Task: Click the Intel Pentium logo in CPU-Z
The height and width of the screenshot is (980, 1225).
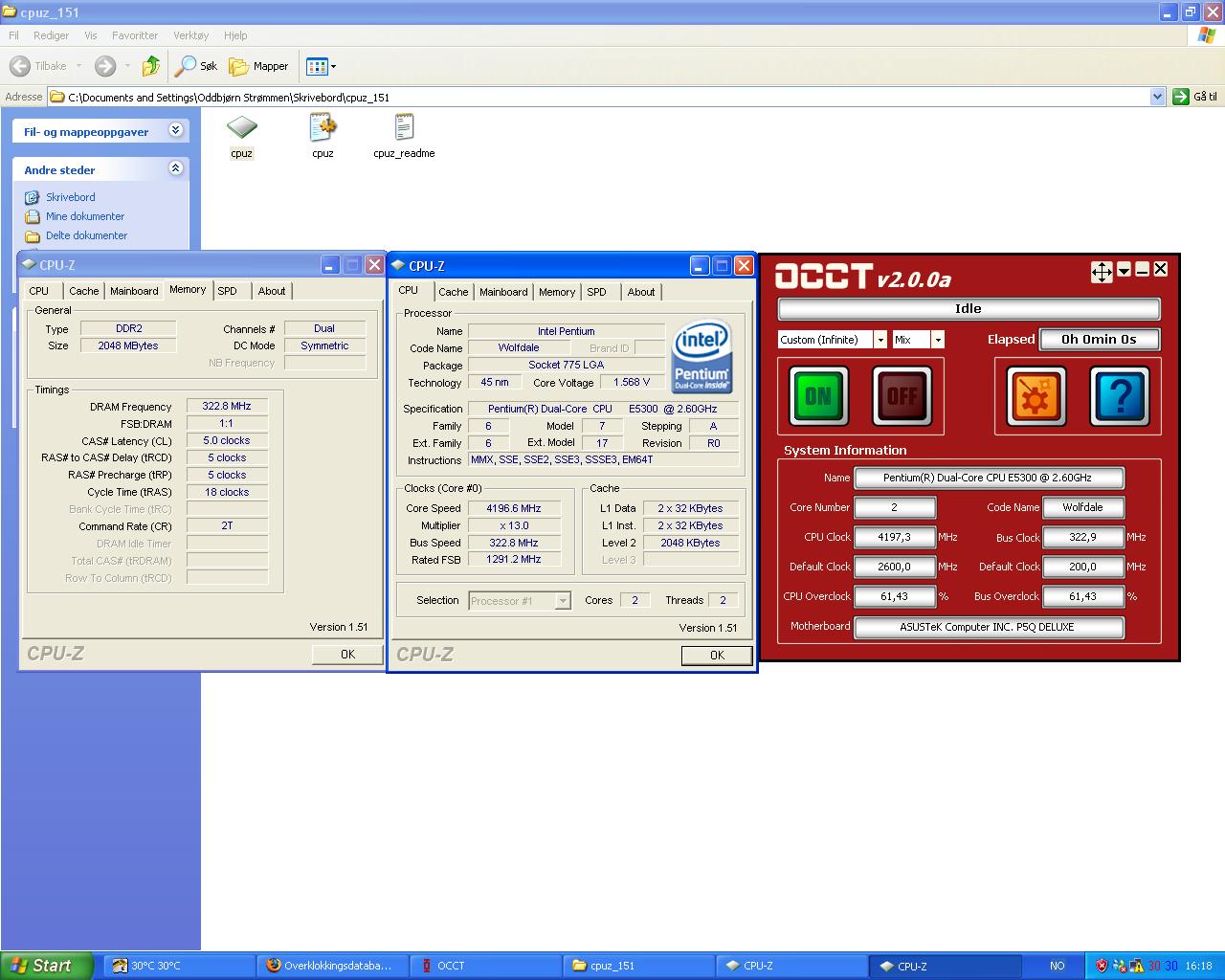Action: click(x=702, y=356)
